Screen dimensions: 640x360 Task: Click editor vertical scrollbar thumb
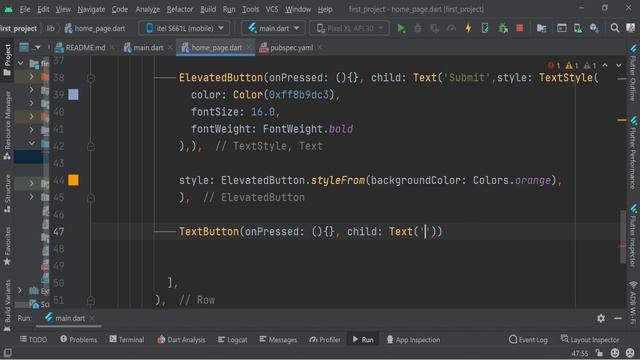click(623, 237)
